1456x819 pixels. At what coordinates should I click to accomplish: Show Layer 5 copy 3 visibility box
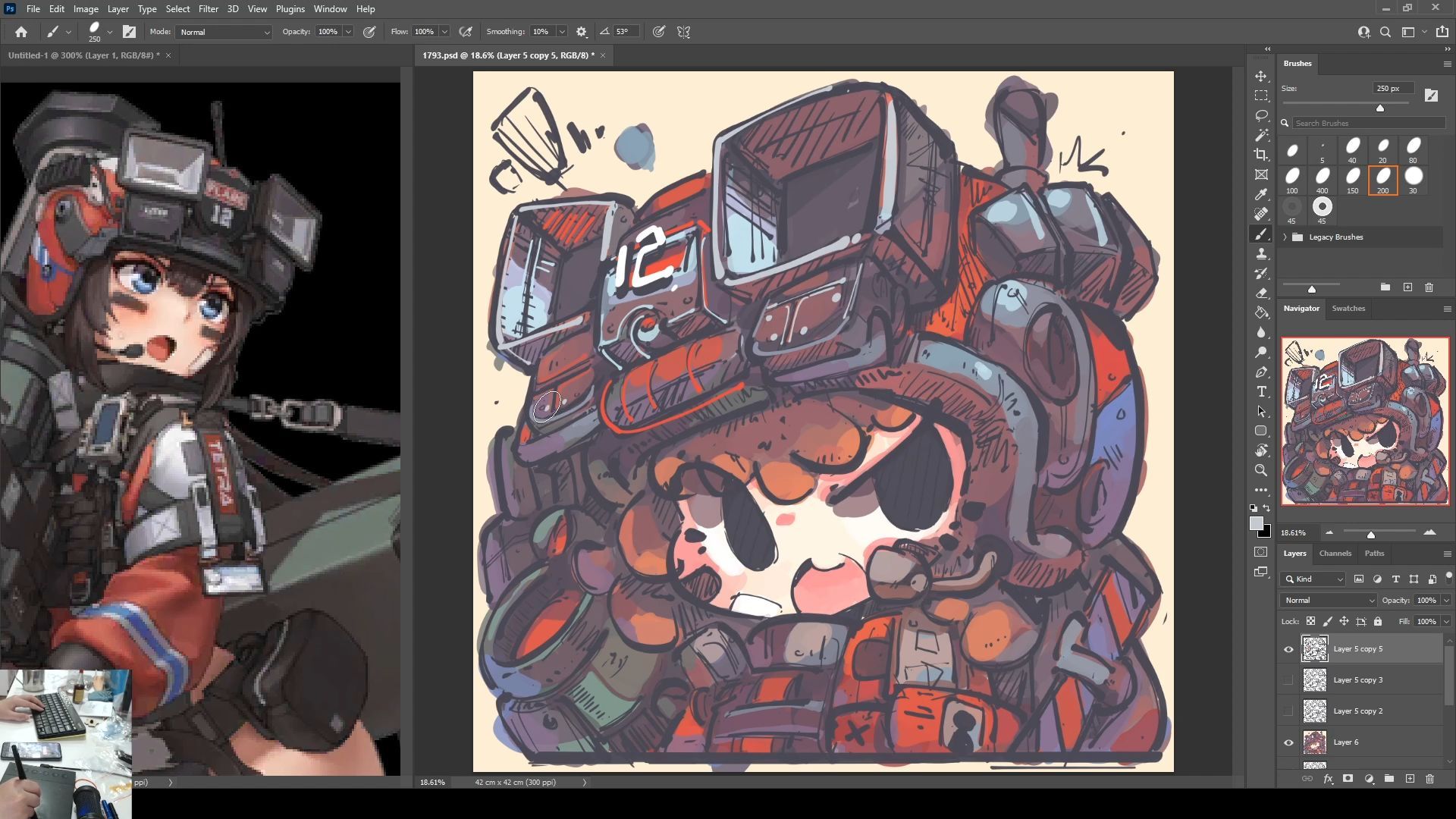tap(1288, 680)
